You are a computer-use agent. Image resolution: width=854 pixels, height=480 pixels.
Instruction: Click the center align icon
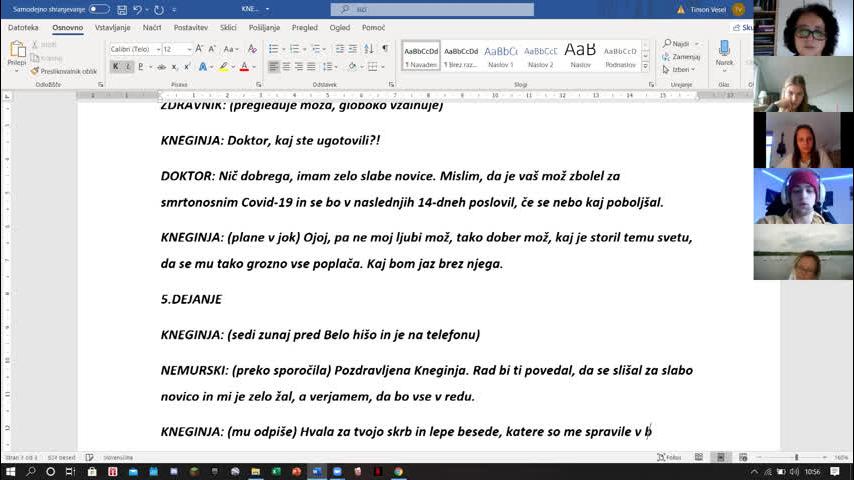286,67
